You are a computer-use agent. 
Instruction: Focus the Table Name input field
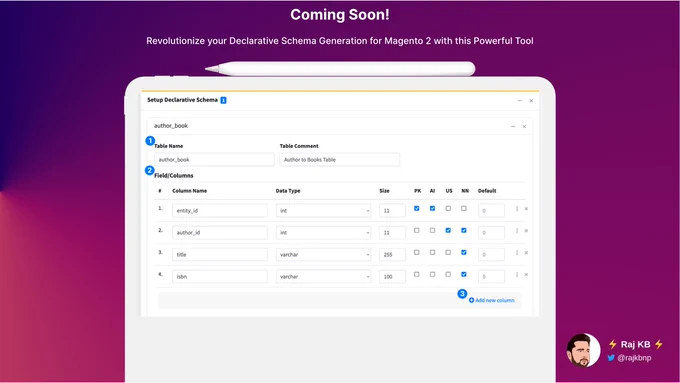coord(214,160)
